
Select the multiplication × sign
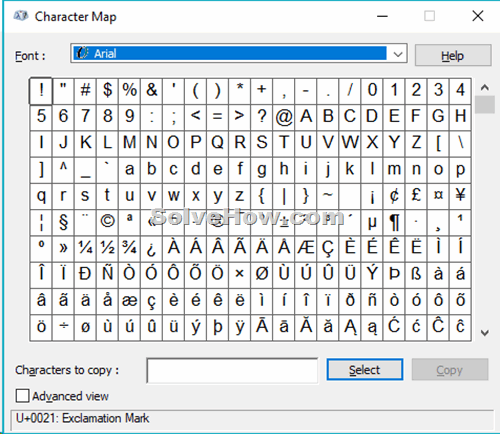point(240,275)
